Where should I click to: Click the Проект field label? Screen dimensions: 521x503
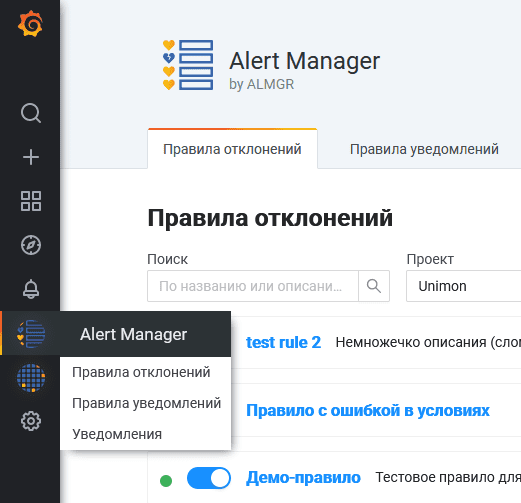click(x=430, y=259)
